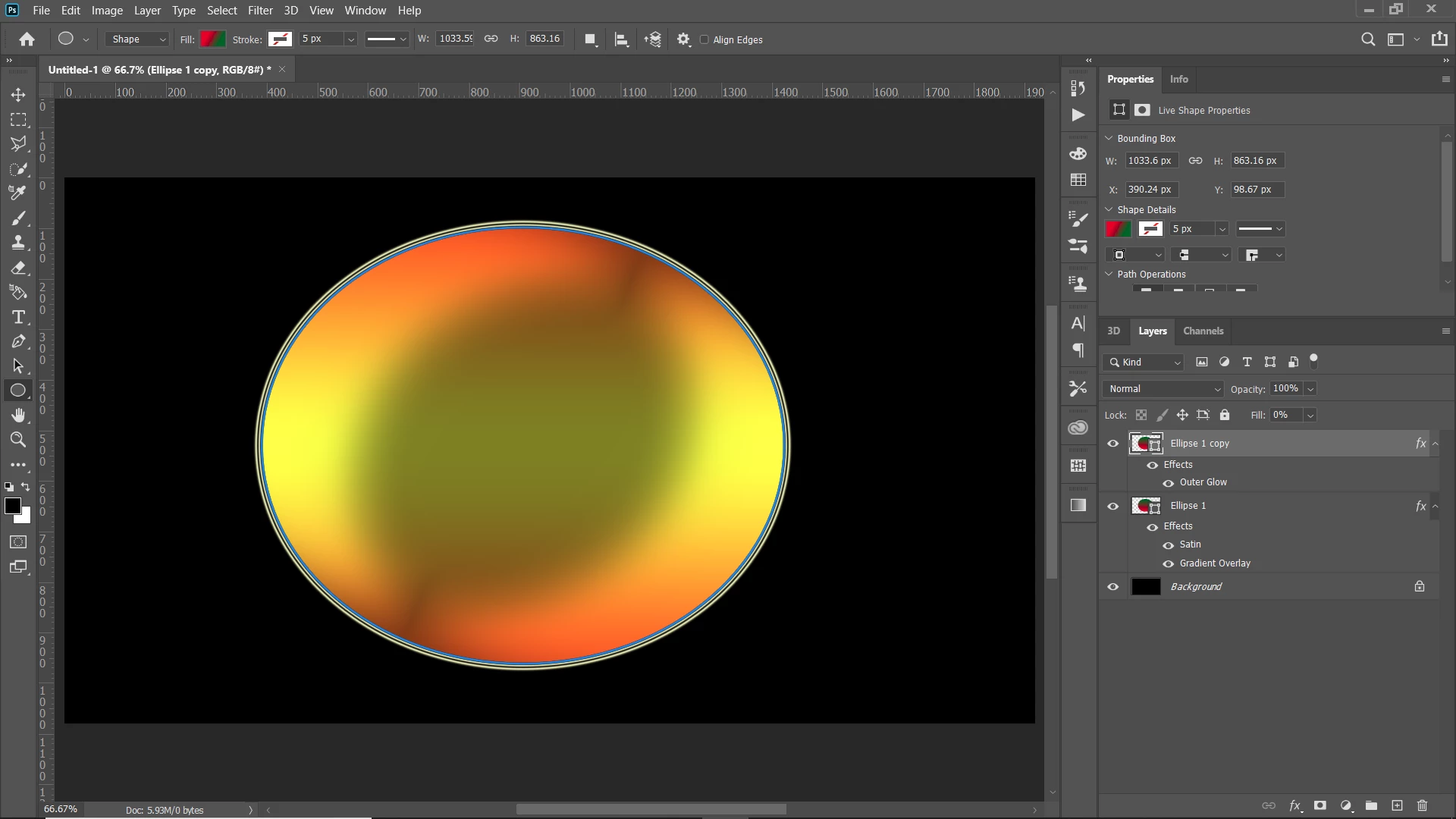Hide the Background layer

[x=1112, y=587]
